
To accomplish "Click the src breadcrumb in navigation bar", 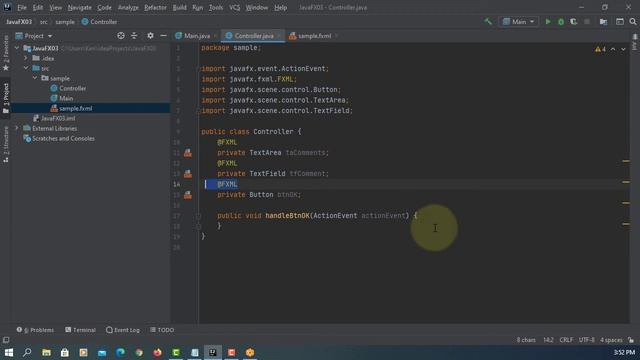I will click(44, 22).
